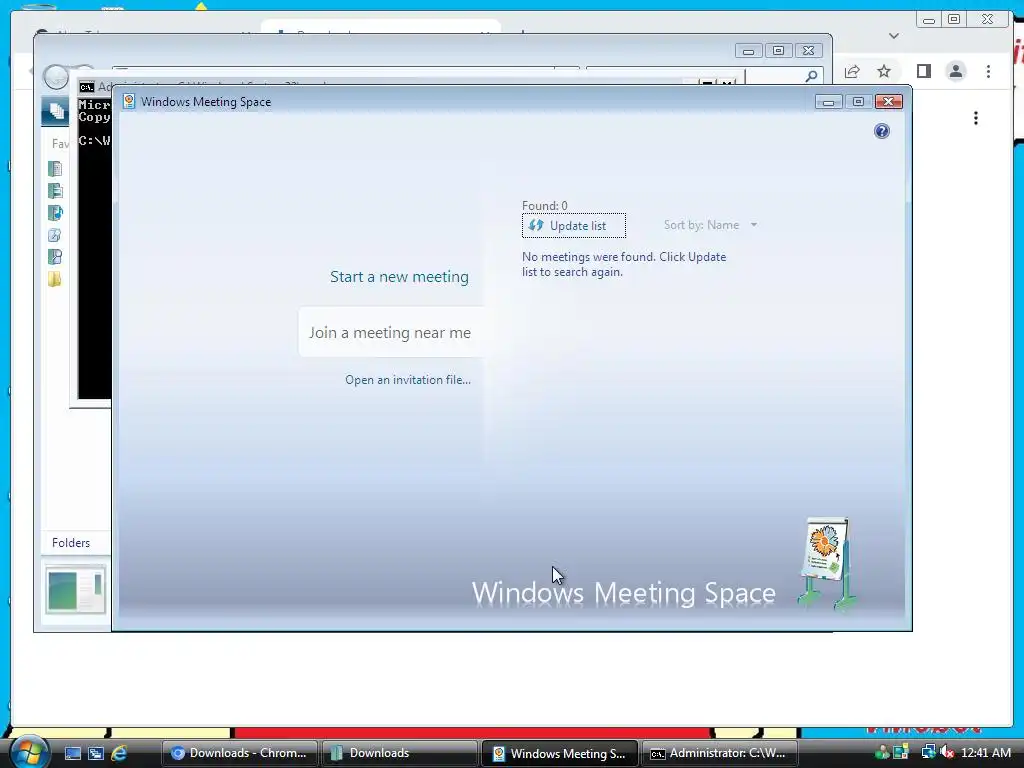Maximize the Explorer Downloads window
1024x768 pixels.
tap(778, 51)
